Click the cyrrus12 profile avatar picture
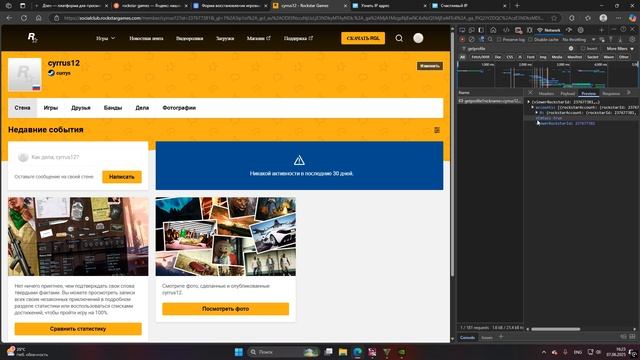The width and height of the screenshot is (640, 360). 25,74
